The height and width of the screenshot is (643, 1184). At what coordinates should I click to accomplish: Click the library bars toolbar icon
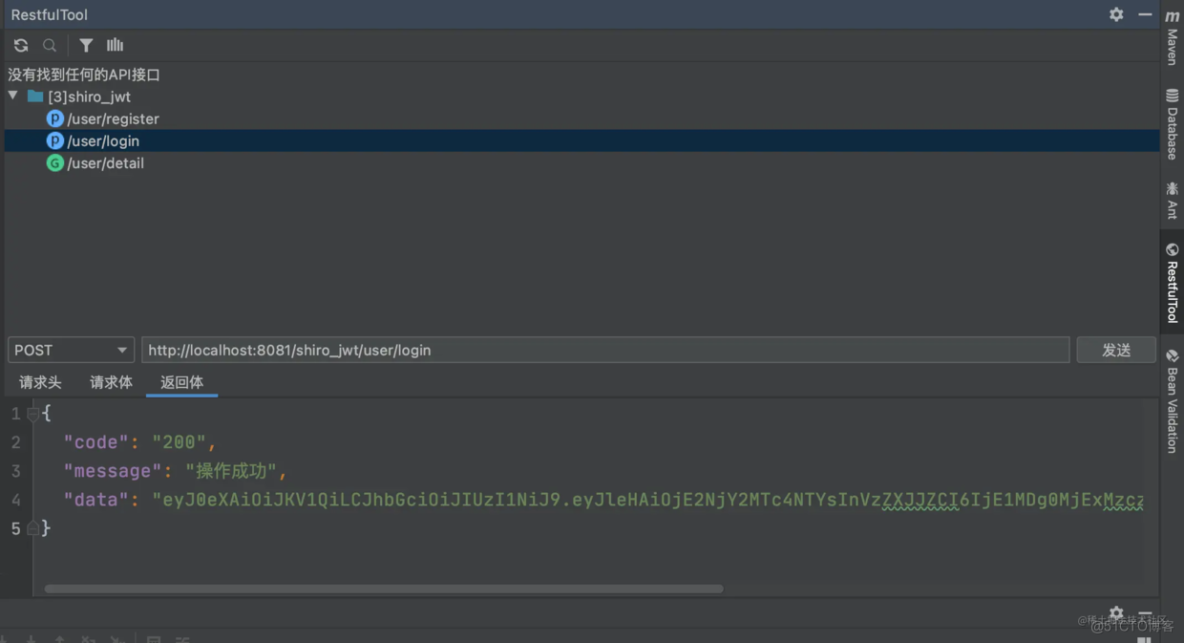[x=115, y=45]
